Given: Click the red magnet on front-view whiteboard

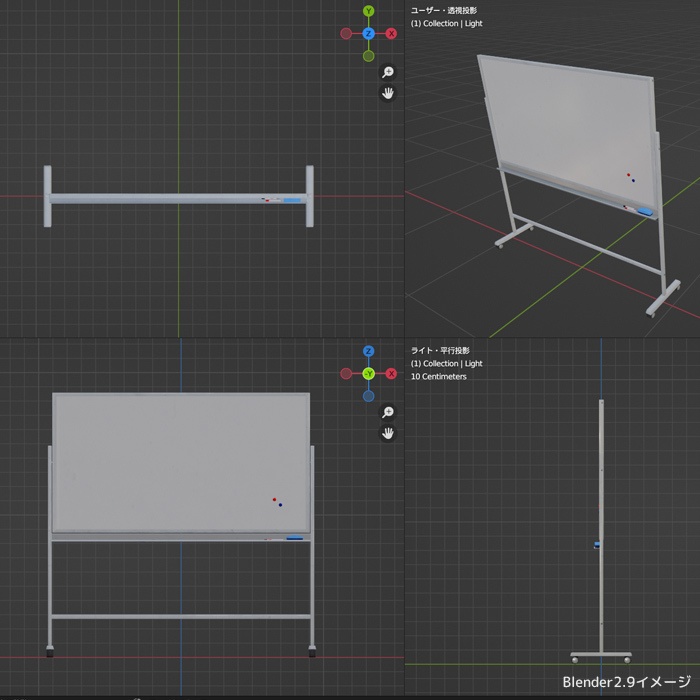Looking at the screenshot, I should [x=274, y=500].
